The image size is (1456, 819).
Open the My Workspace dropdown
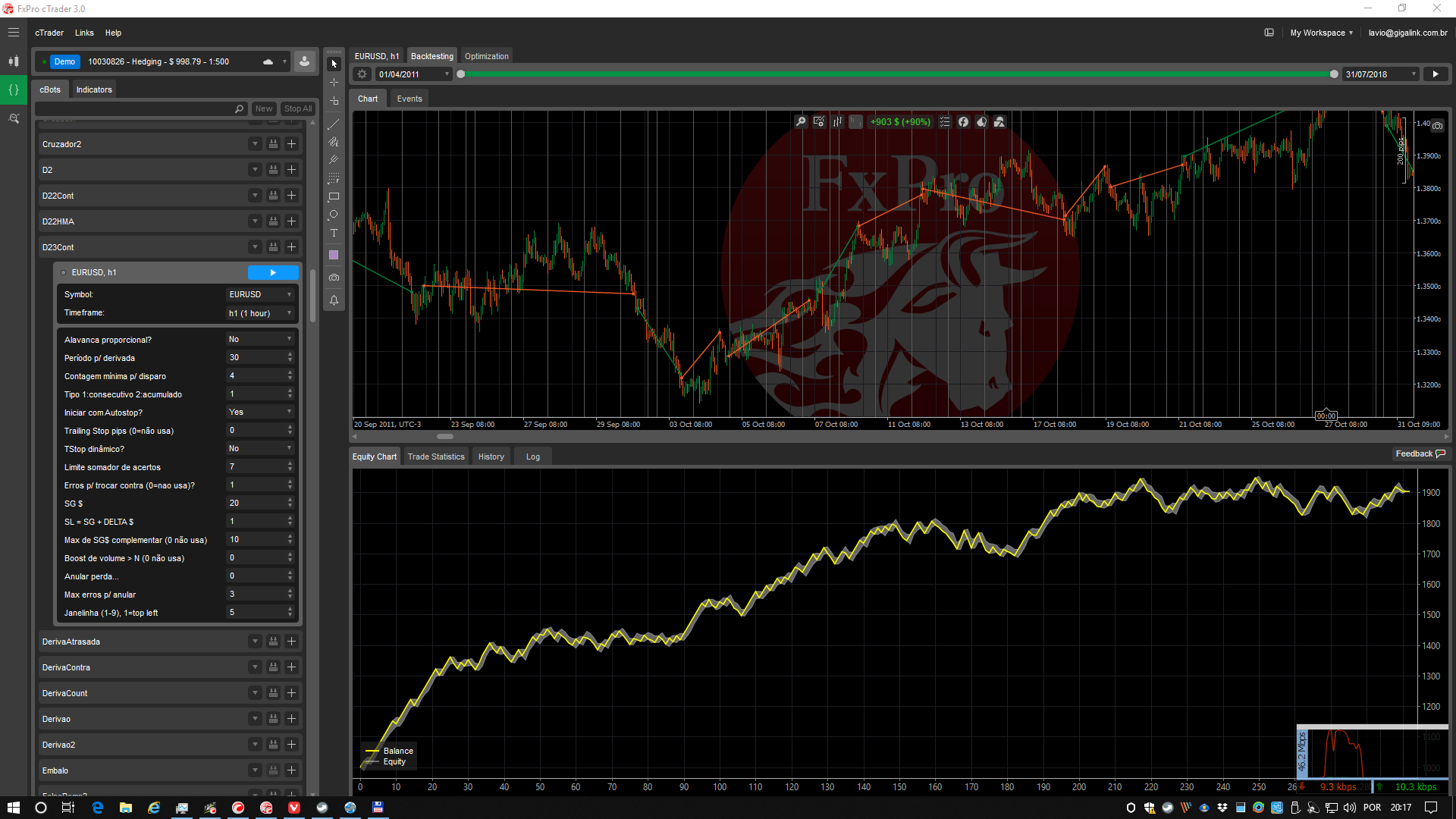(1321, 33)
